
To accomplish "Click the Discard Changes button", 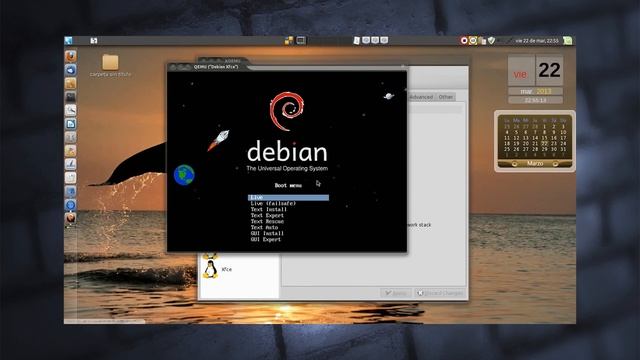I will [x=440, y=293].
